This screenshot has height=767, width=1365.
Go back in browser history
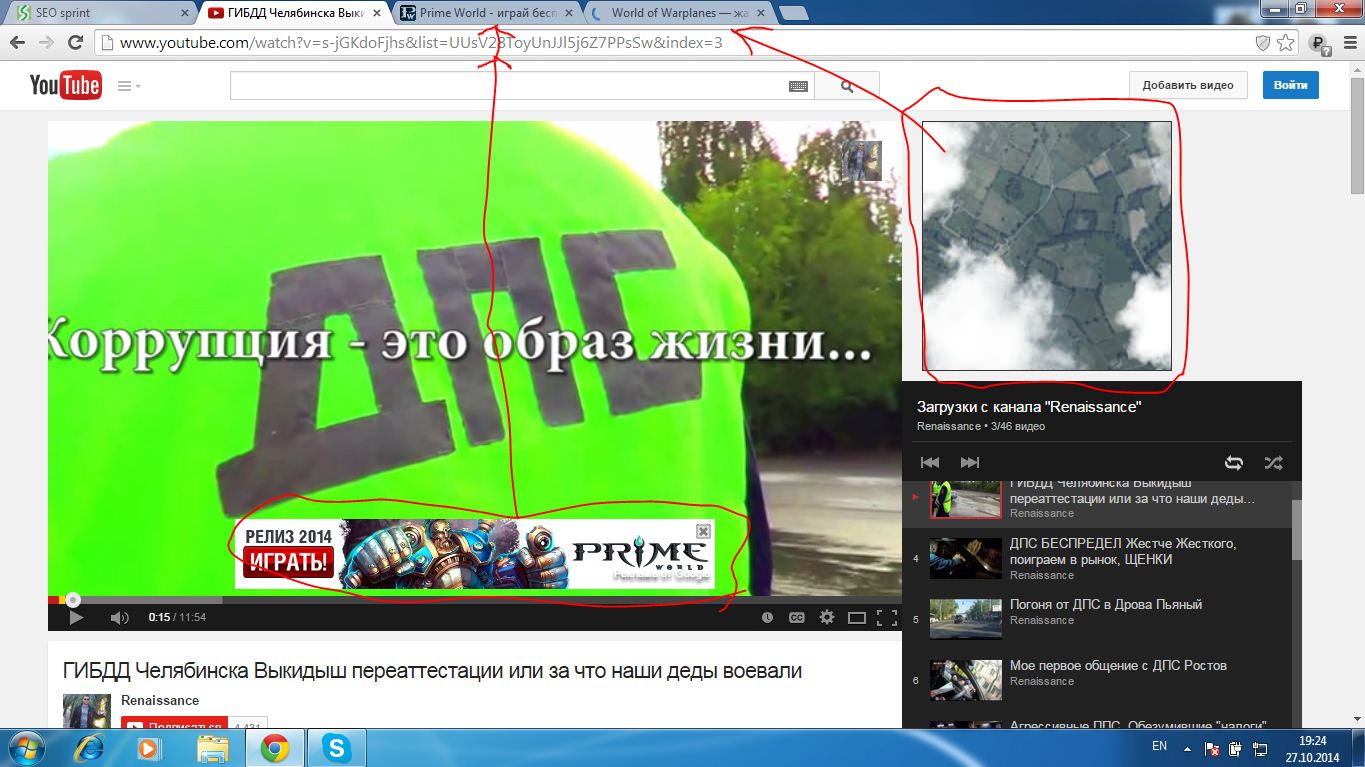17,43
